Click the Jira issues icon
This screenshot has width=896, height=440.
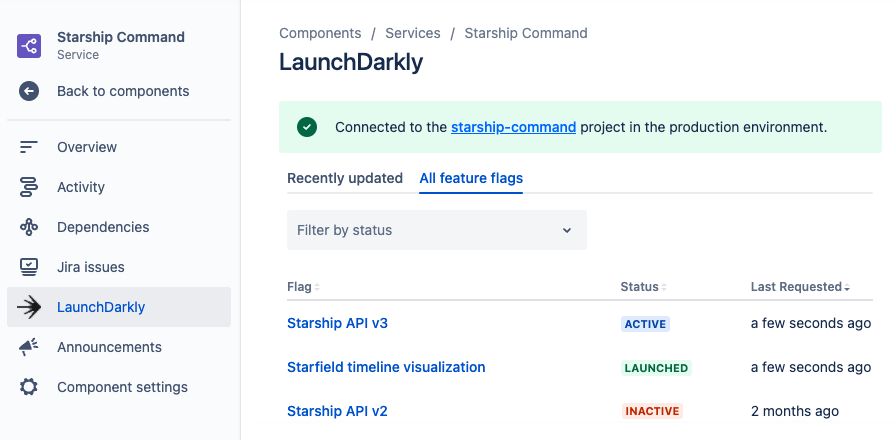[x=29, y=267]
